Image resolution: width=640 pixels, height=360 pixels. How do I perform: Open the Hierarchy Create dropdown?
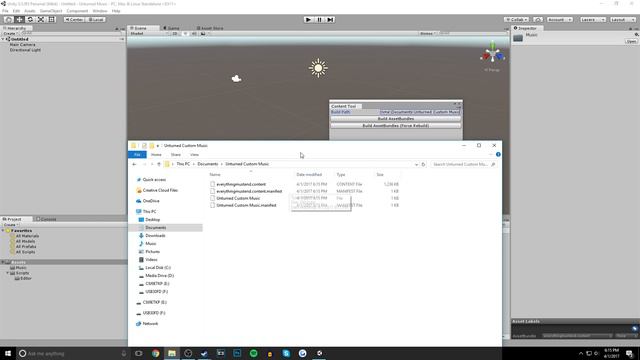[x=10, y=33]
